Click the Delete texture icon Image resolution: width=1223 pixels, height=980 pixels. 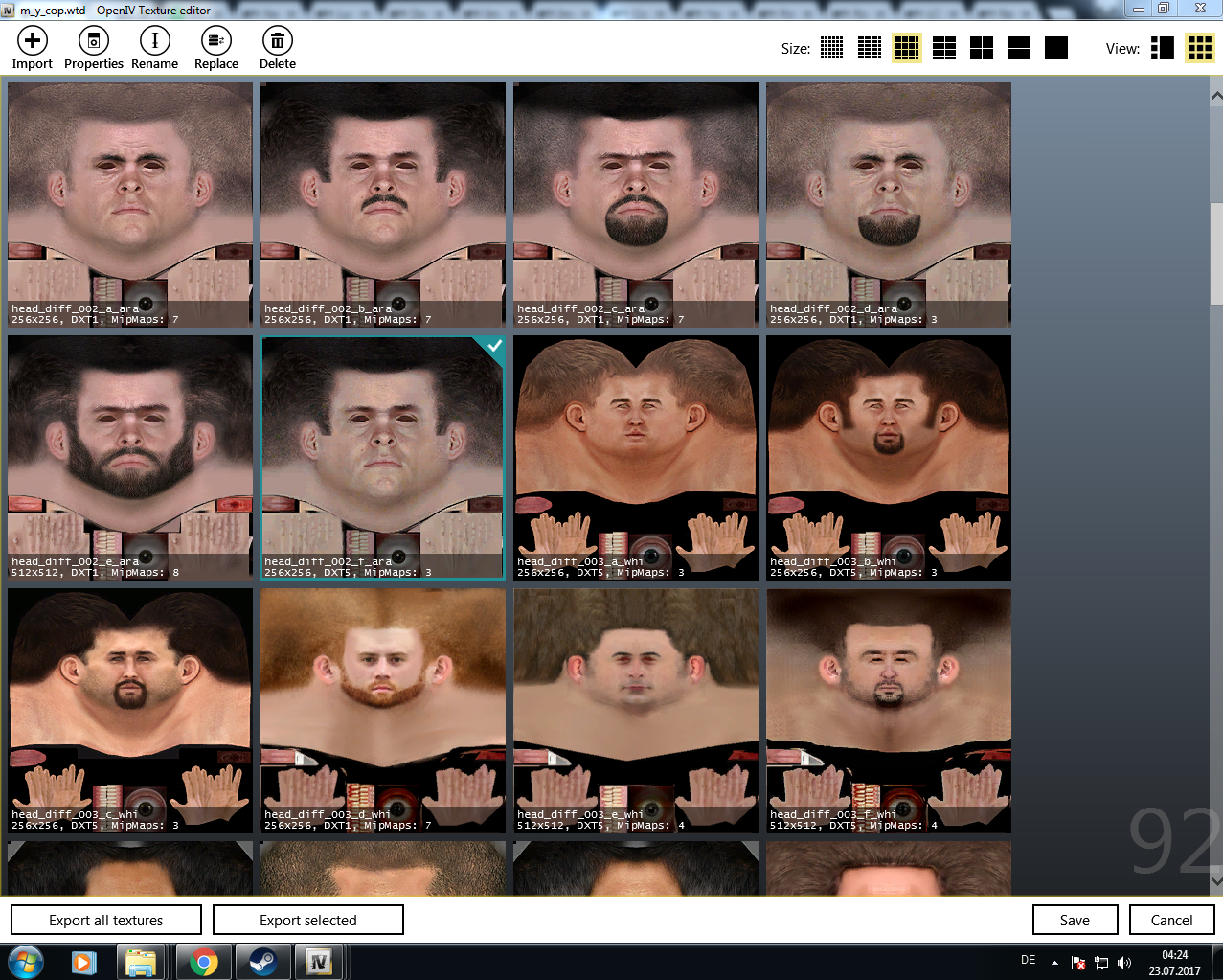pos(278,41)
